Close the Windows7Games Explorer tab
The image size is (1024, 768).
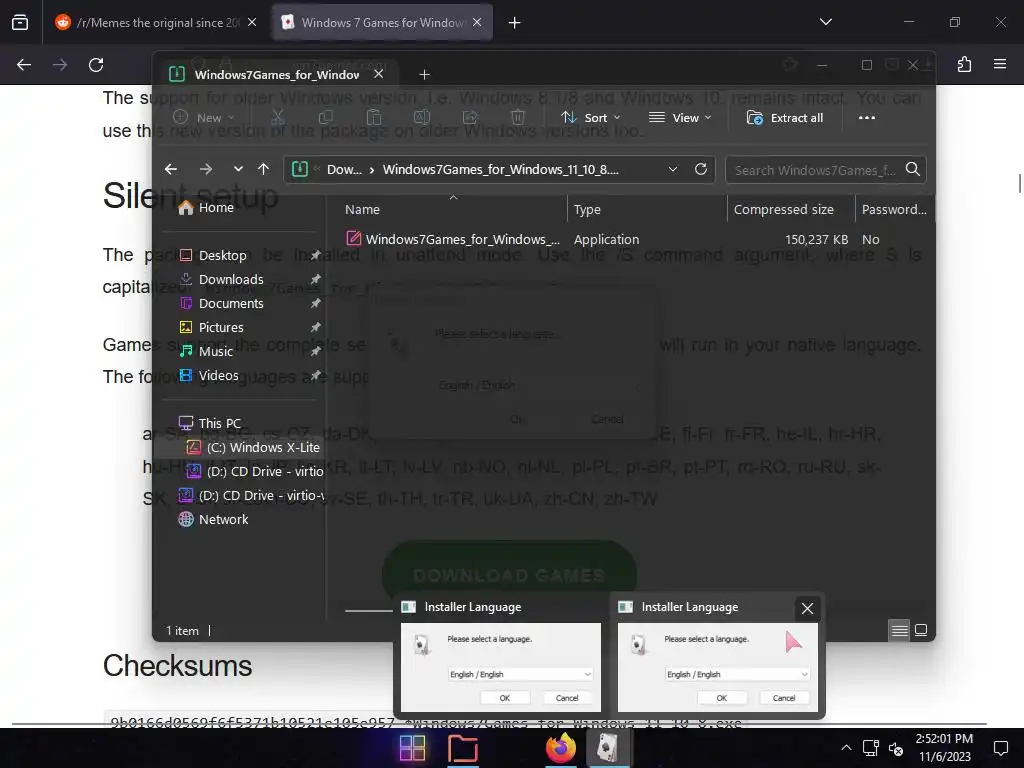(378, 74)
